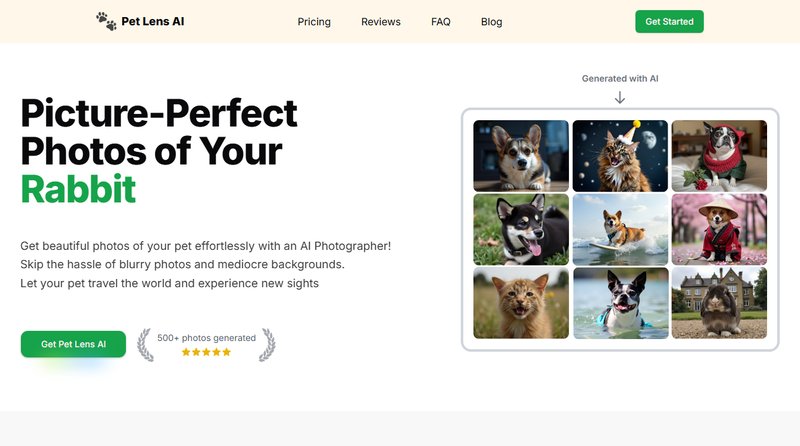Open the rabbit near mansion photo

[719, 303]
